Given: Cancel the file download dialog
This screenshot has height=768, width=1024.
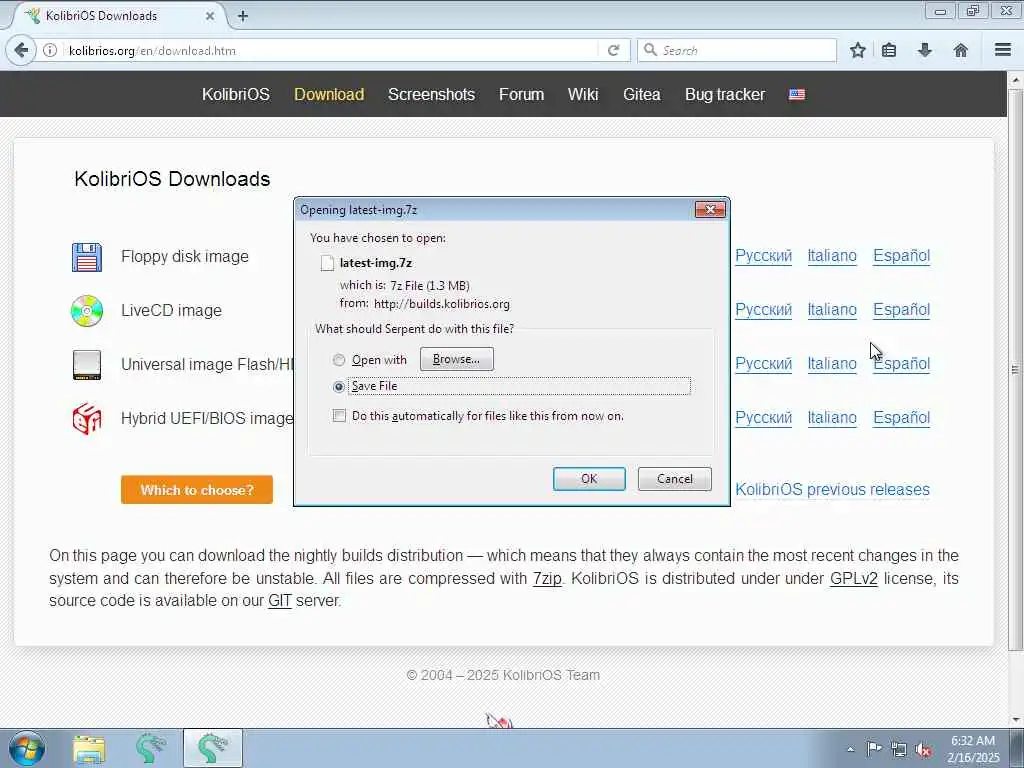Looking at the screenshot, I should pos(675,479).
